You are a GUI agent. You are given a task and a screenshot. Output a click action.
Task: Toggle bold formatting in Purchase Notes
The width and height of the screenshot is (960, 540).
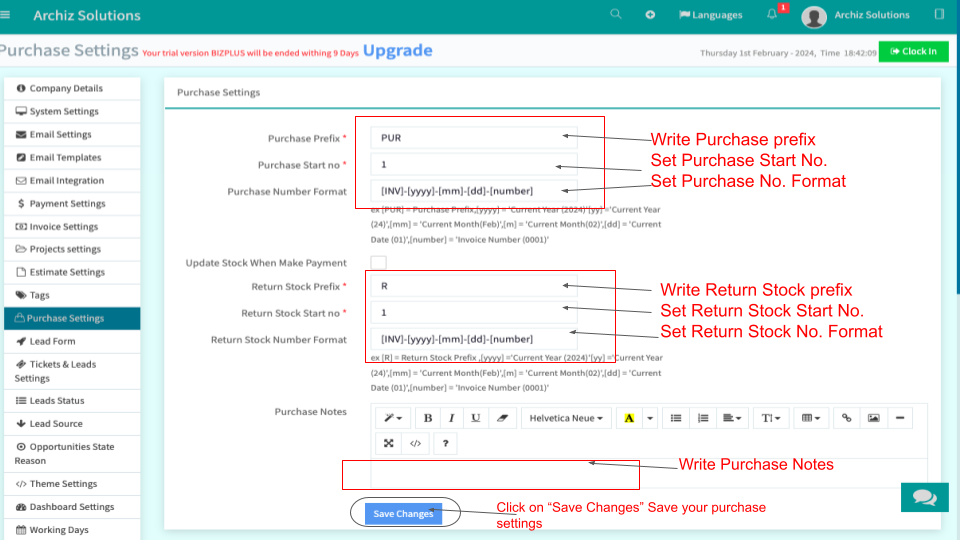point(428,418)
